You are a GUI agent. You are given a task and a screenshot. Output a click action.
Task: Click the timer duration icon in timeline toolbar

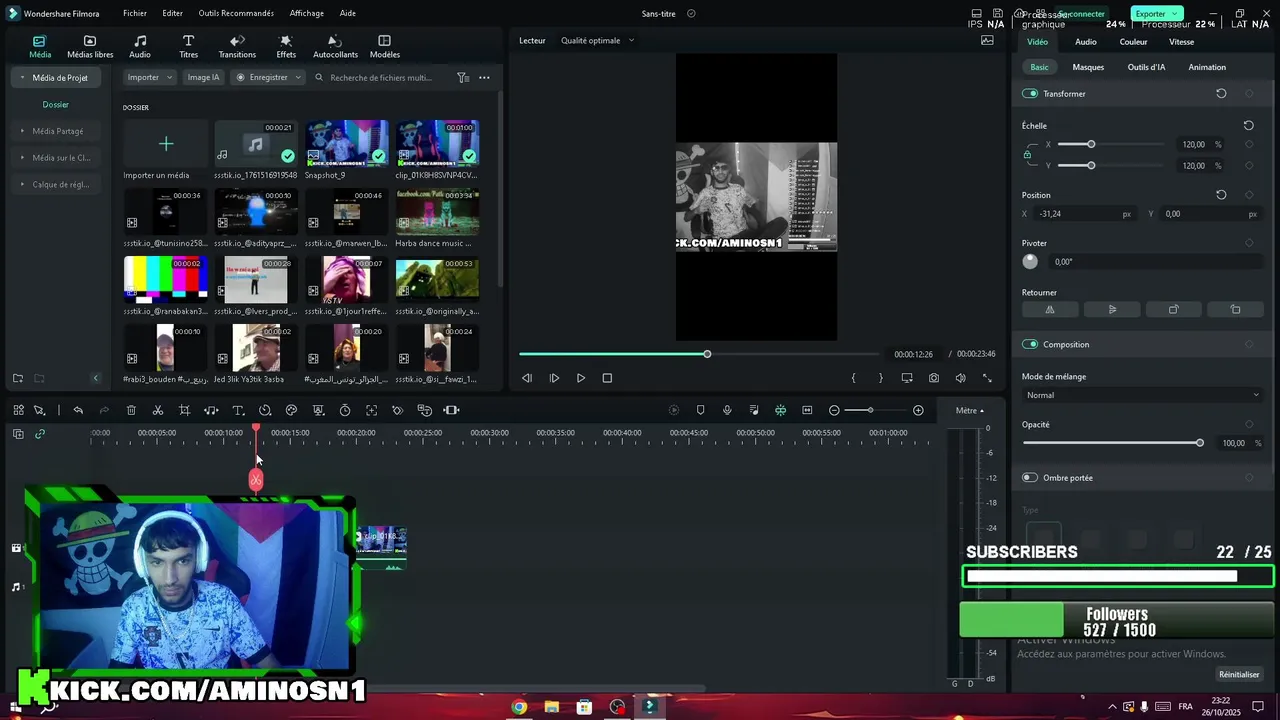tap(345, 410)
